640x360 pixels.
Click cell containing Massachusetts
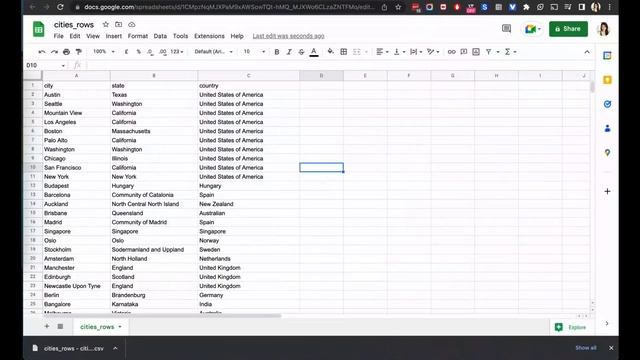click(x=154, y=131)
